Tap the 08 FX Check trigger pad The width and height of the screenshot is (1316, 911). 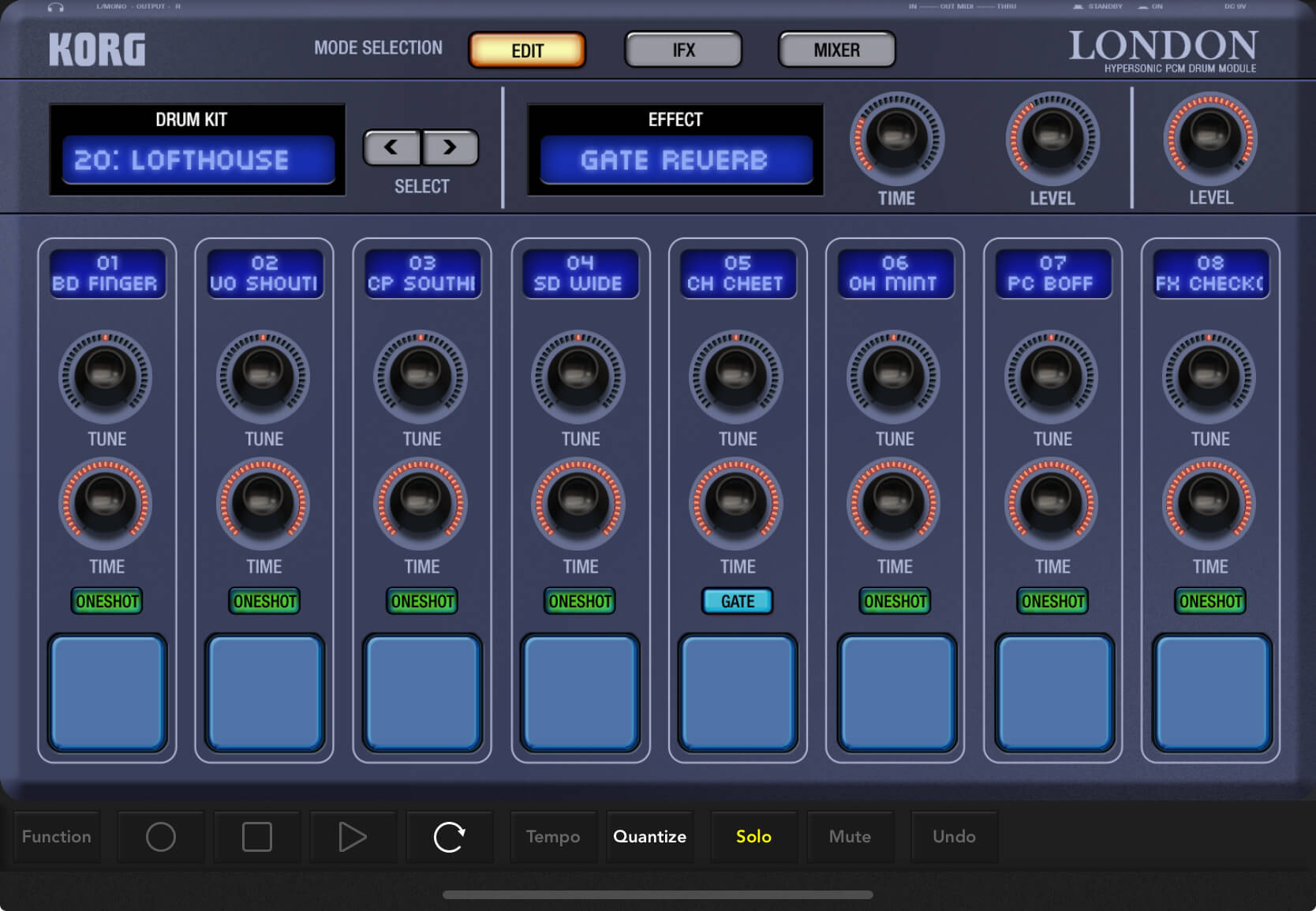(1211, 693)
